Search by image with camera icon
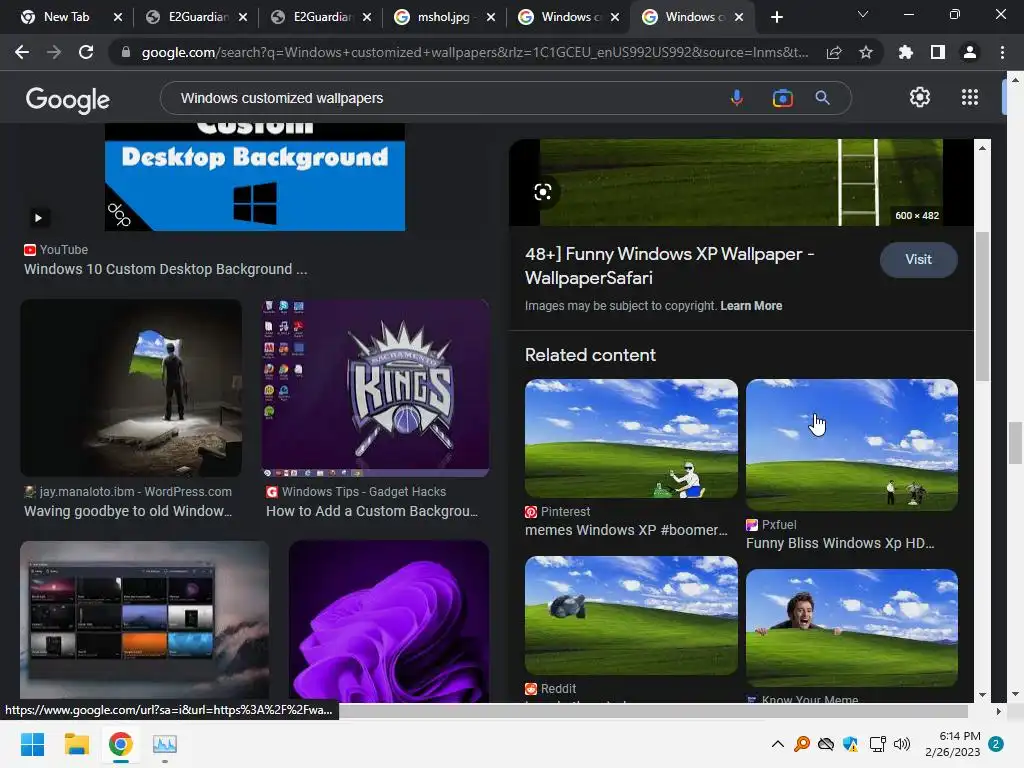The image size is (1024, 768). (x=782, y=98)
